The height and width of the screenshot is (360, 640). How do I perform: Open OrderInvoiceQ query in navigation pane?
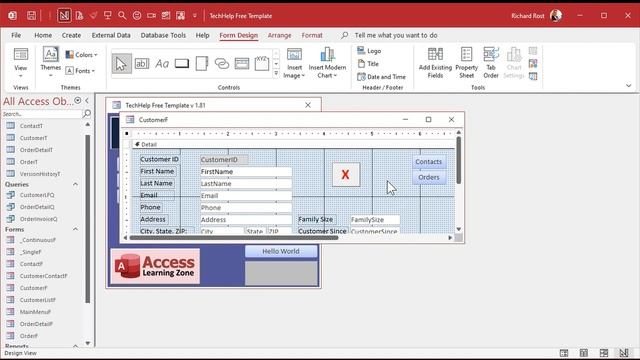(38, 219)
